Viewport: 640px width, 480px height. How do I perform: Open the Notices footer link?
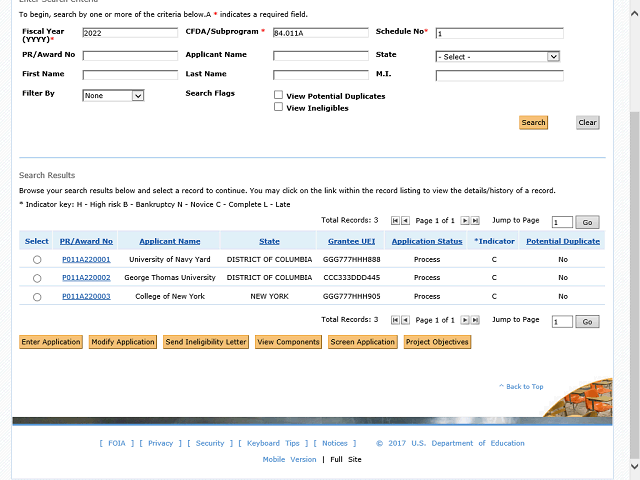[335, 443]
